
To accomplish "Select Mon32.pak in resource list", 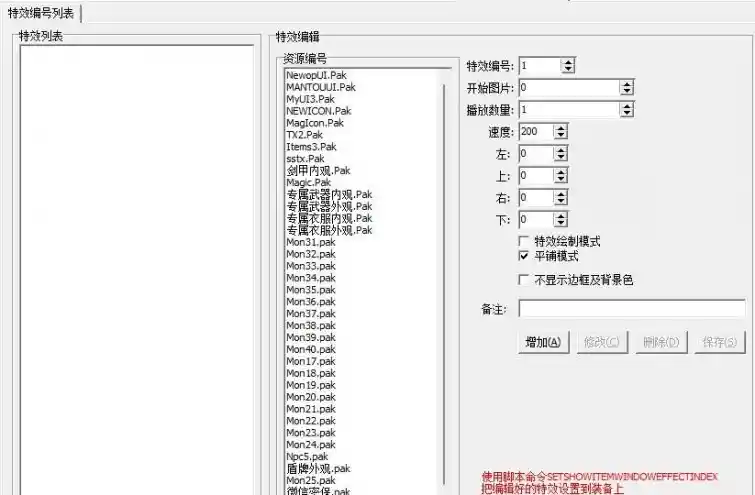I will point(311,254).
